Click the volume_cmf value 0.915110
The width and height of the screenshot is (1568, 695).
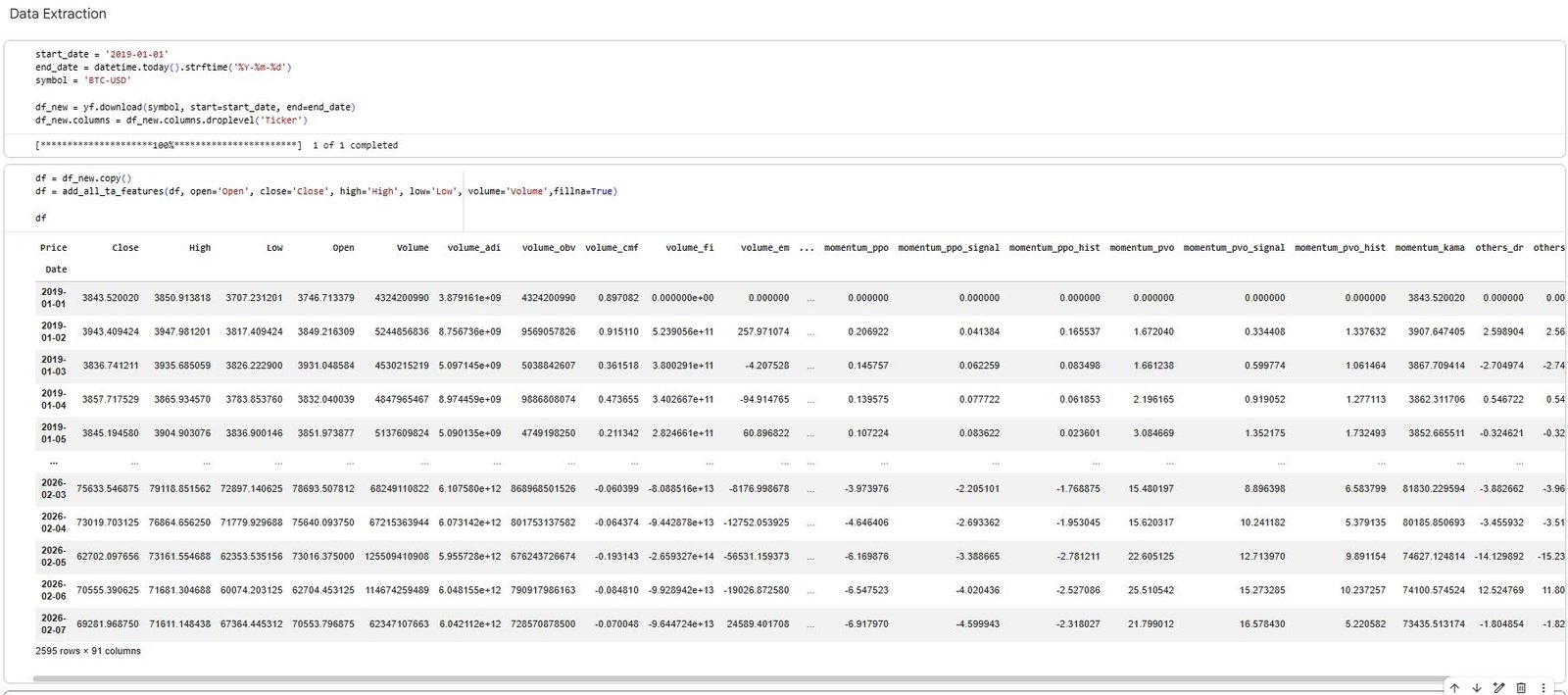coord(618,331)
